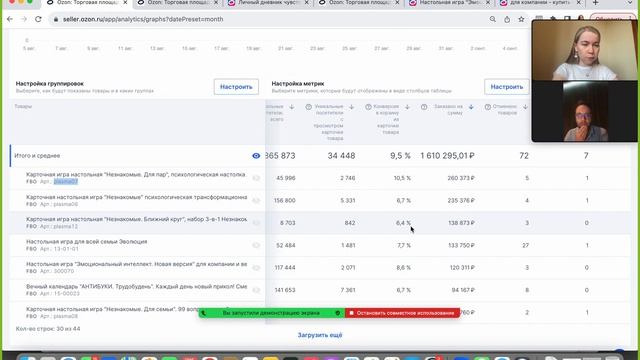Click the 'Товары' column header

(x=23, y=107)
